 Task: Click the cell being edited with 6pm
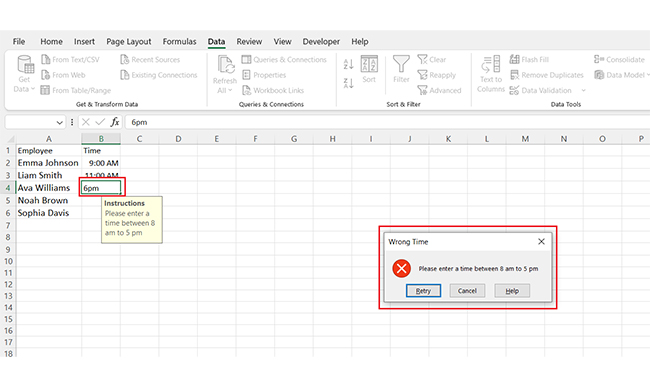click(101, 188)
